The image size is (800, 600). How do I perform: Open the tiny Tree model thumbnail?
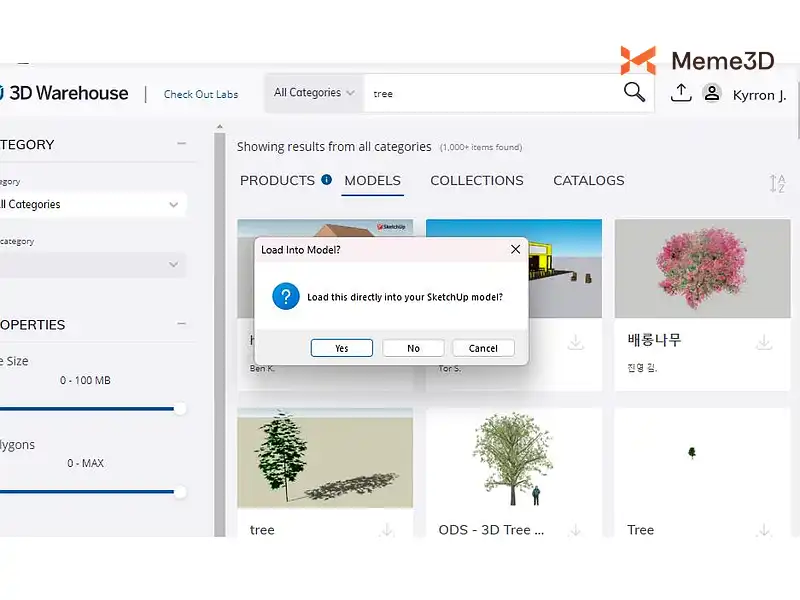point(703,458)
